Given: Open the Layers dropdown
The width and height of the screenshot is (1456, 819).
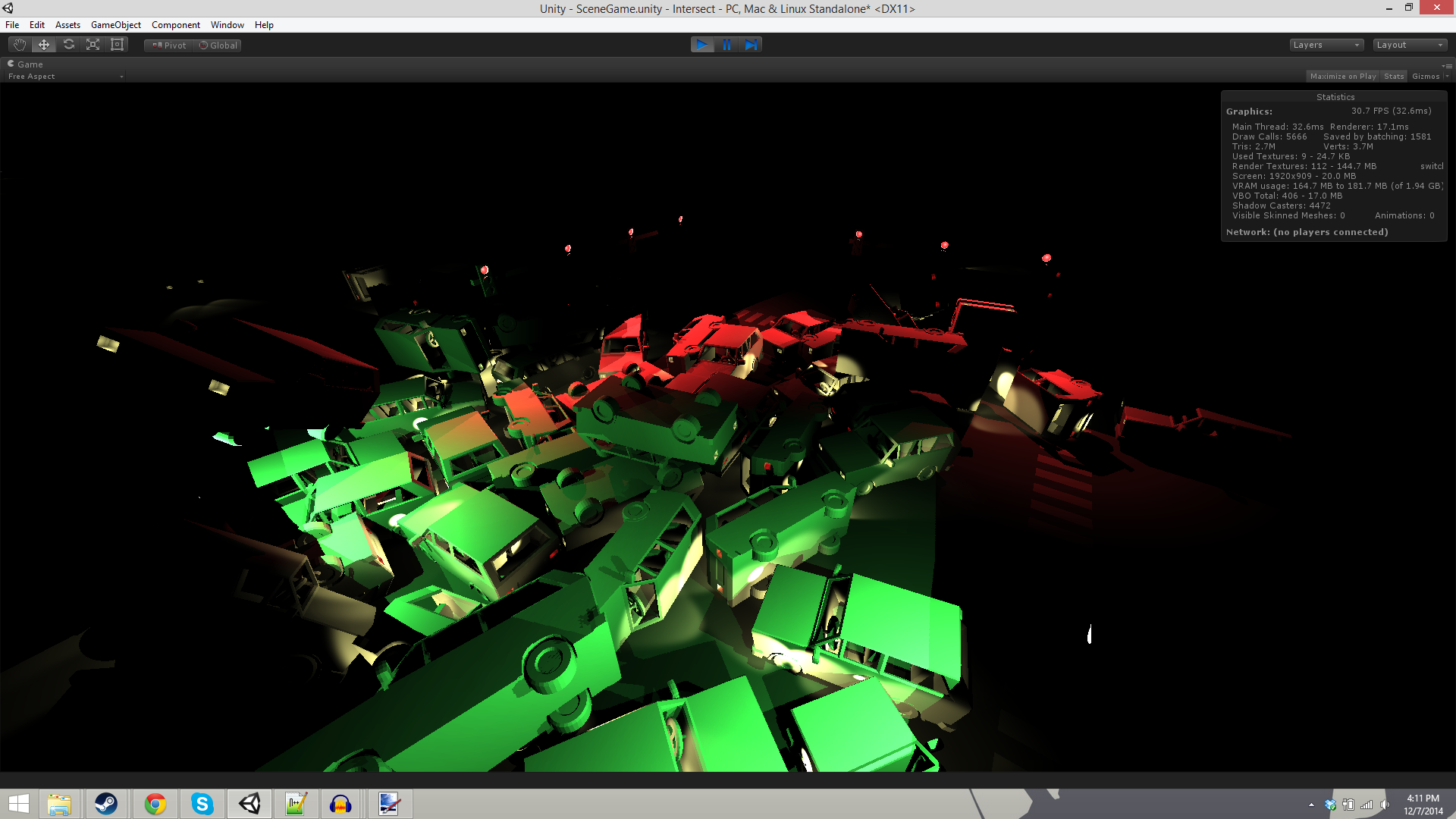Looking at the screenshot, I should [x=1326, y=45].
